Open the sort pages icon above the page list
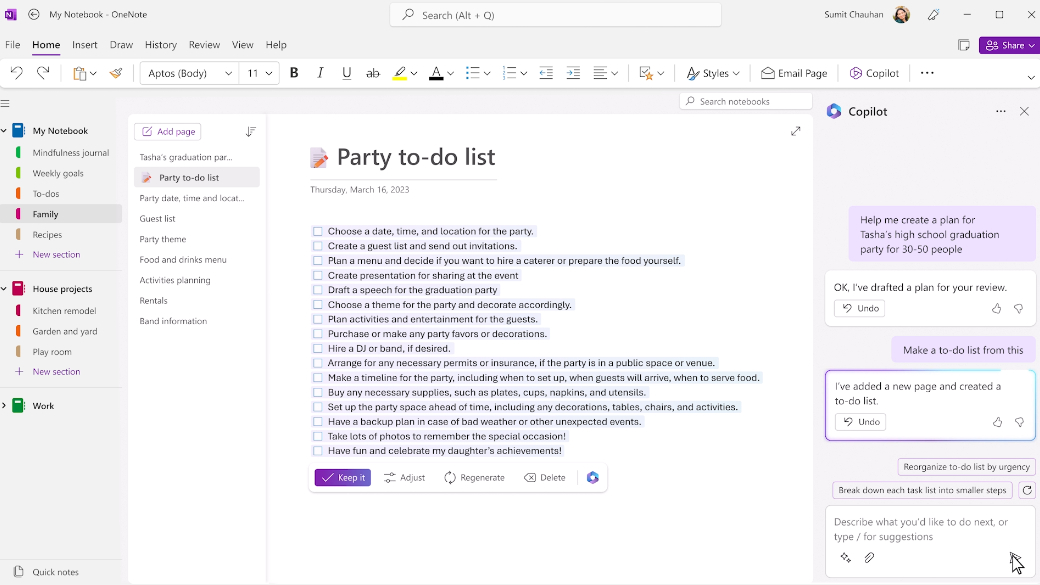 click(251, 131)
